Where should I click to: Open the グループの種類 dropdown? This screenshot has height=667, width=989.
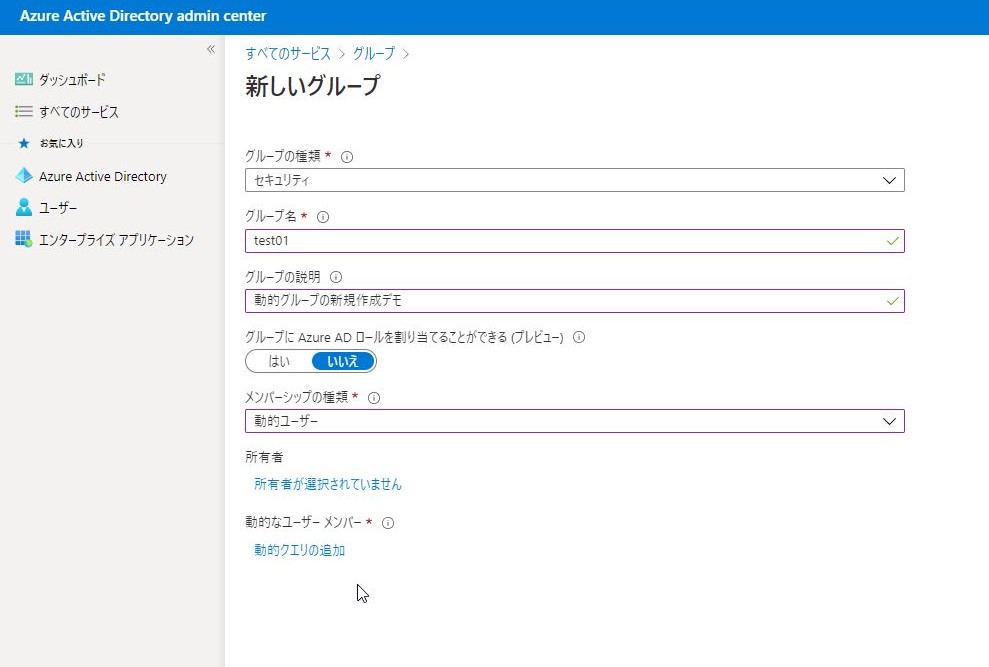pos(888,180)
